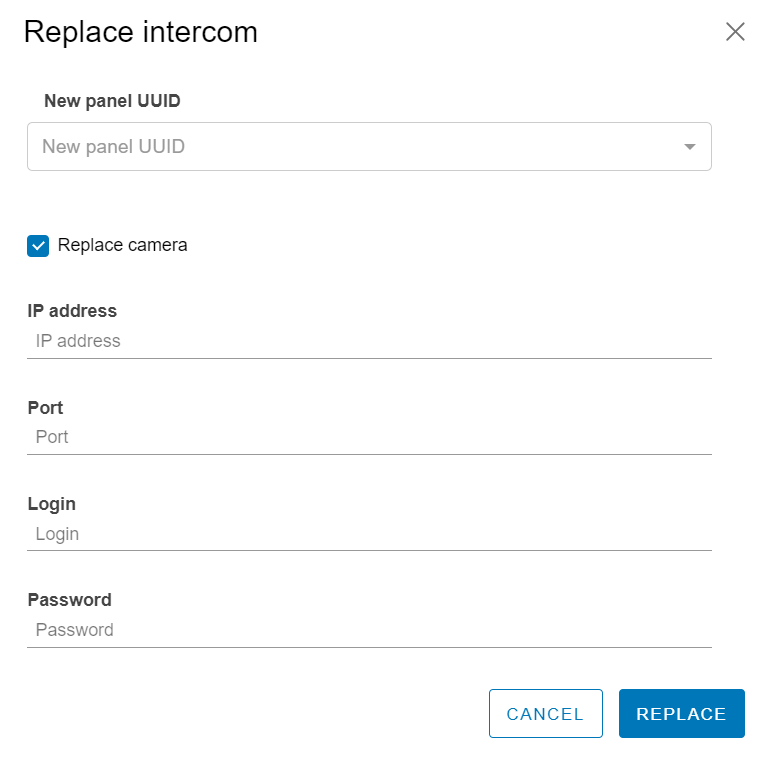This screenshot has height=763, width=763.
Task: Click the bold IP address label
Action: [72, 311]
